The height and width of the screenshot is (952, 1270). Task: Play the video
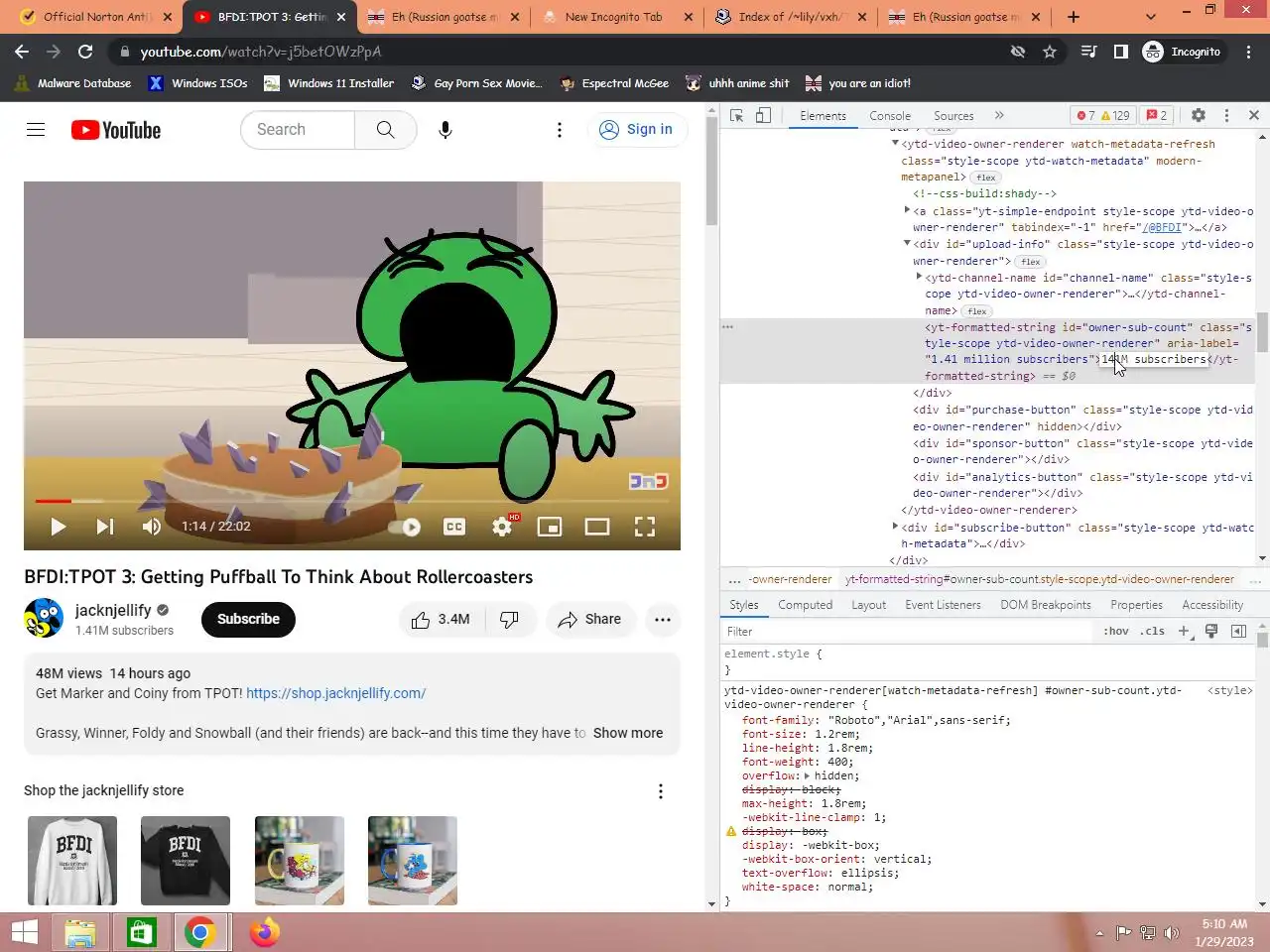[x=58, y=527]
